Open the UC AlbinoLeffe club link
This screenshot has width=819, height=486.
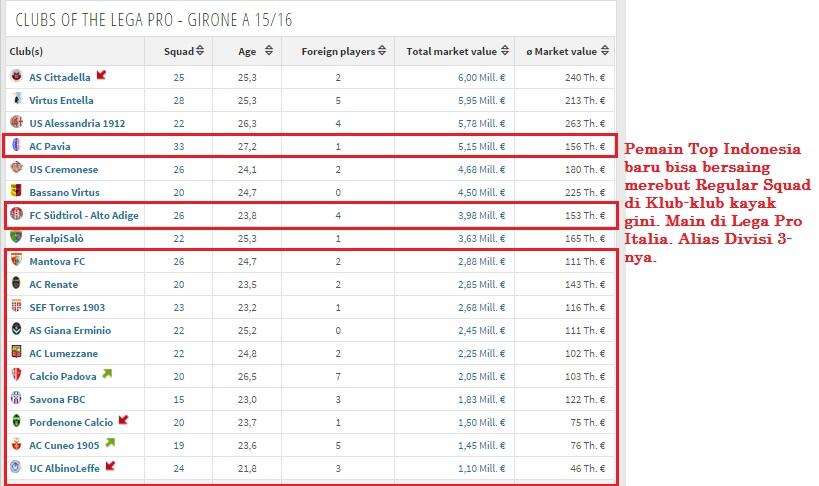(64, 468)
